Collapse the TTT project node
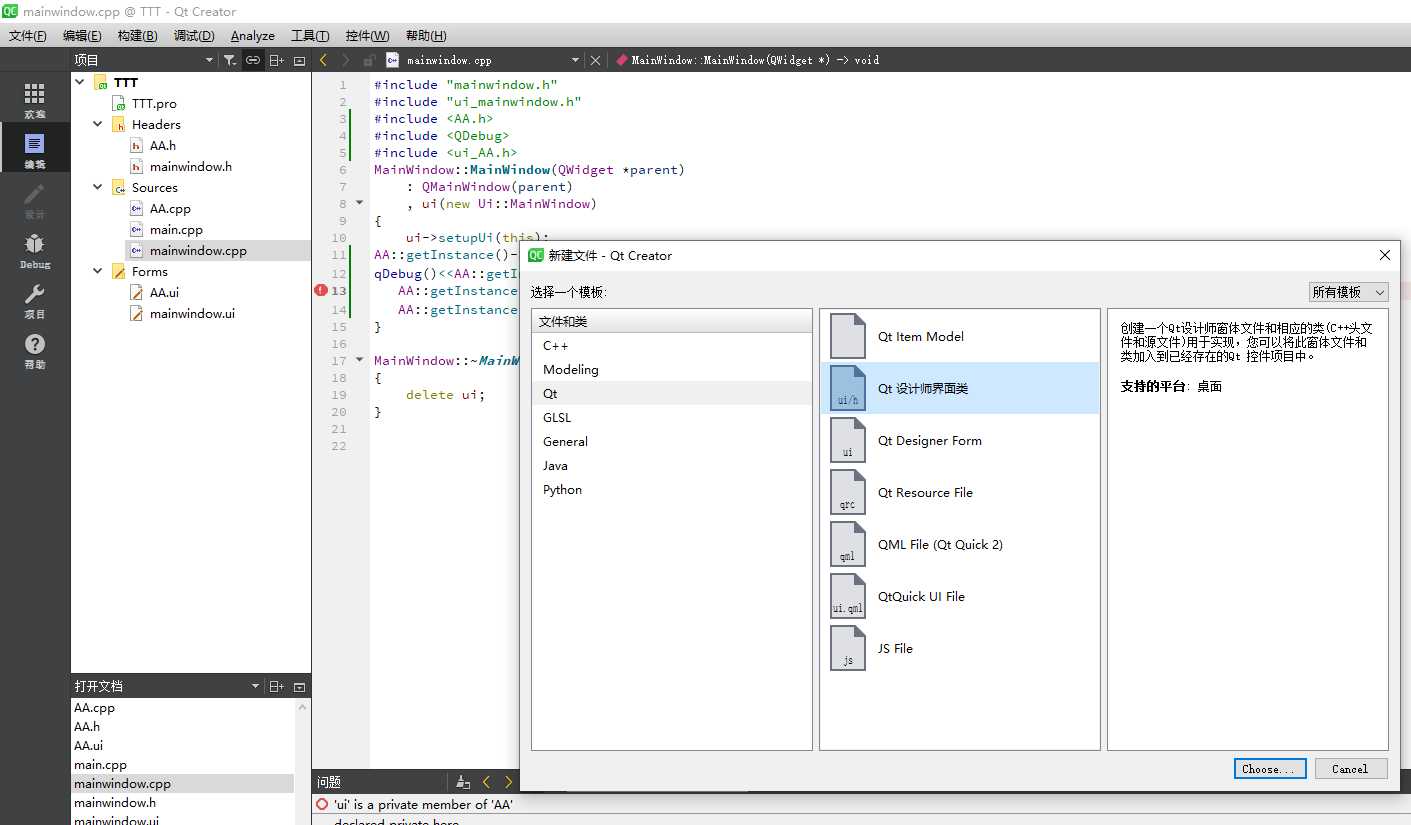The width and height of the screenshot is (1411, 825). coord(80,82)
